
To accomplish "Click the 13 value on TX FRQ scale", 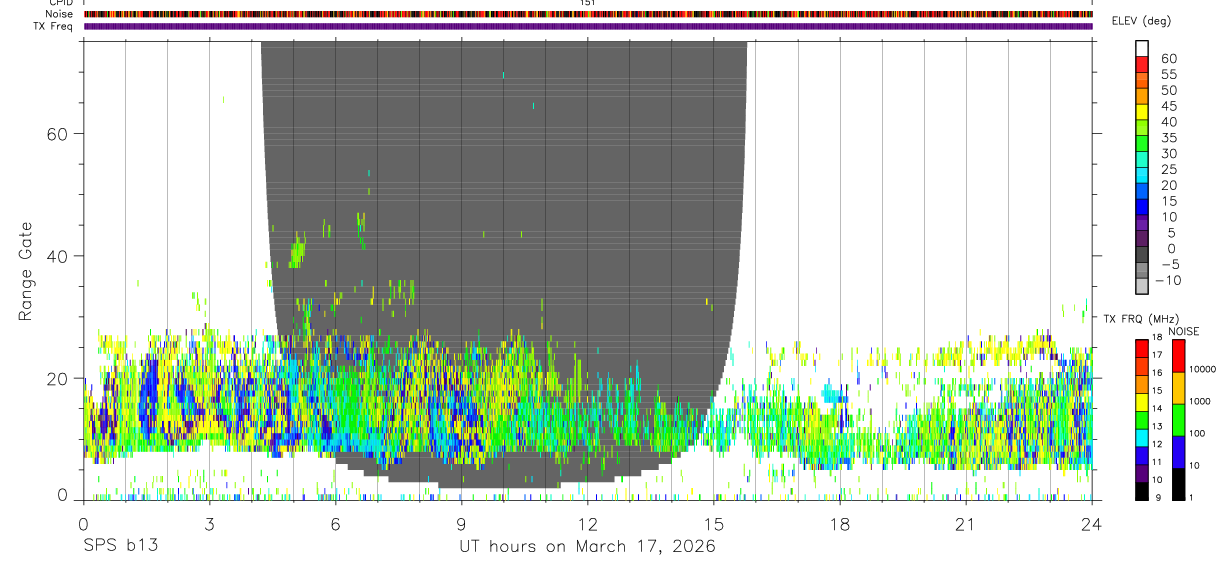I will tap(1156, 426).
